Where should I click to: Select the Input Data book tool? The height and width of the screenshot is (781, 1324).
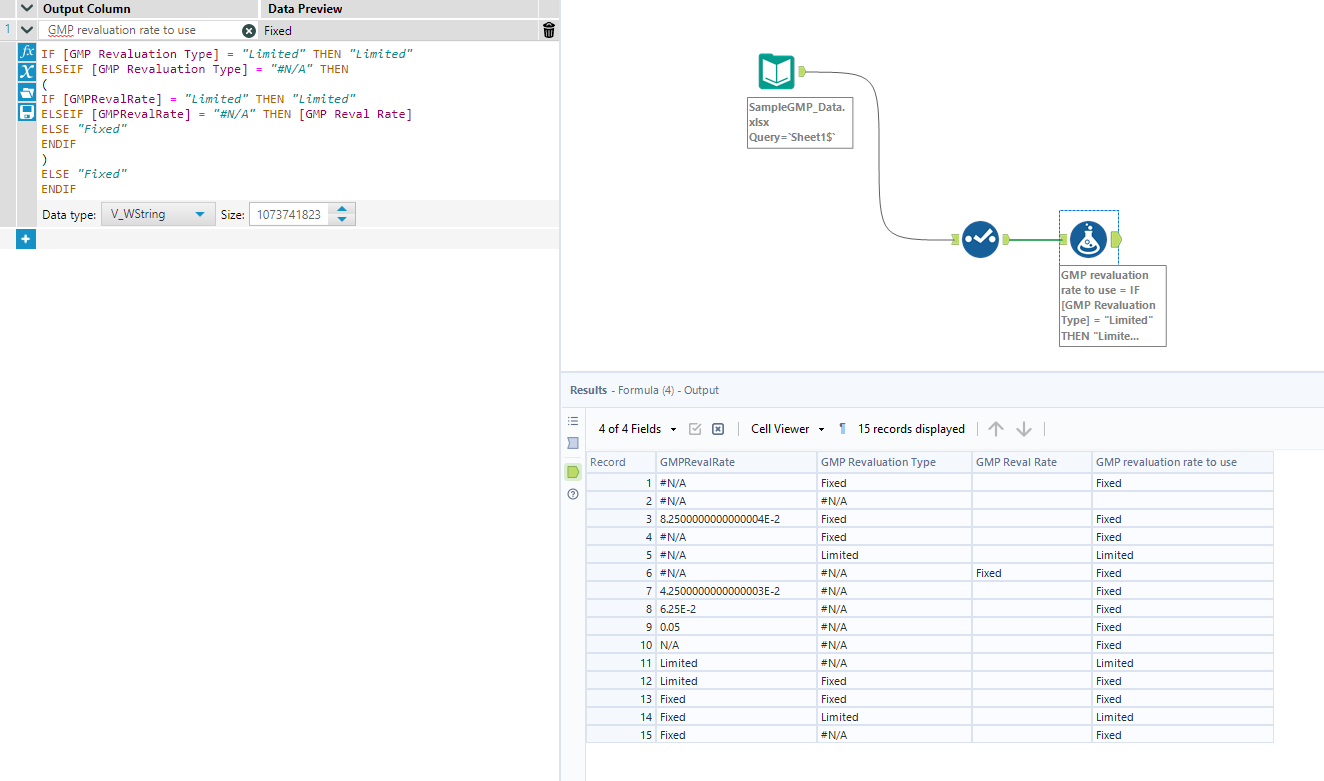(776, 72)
